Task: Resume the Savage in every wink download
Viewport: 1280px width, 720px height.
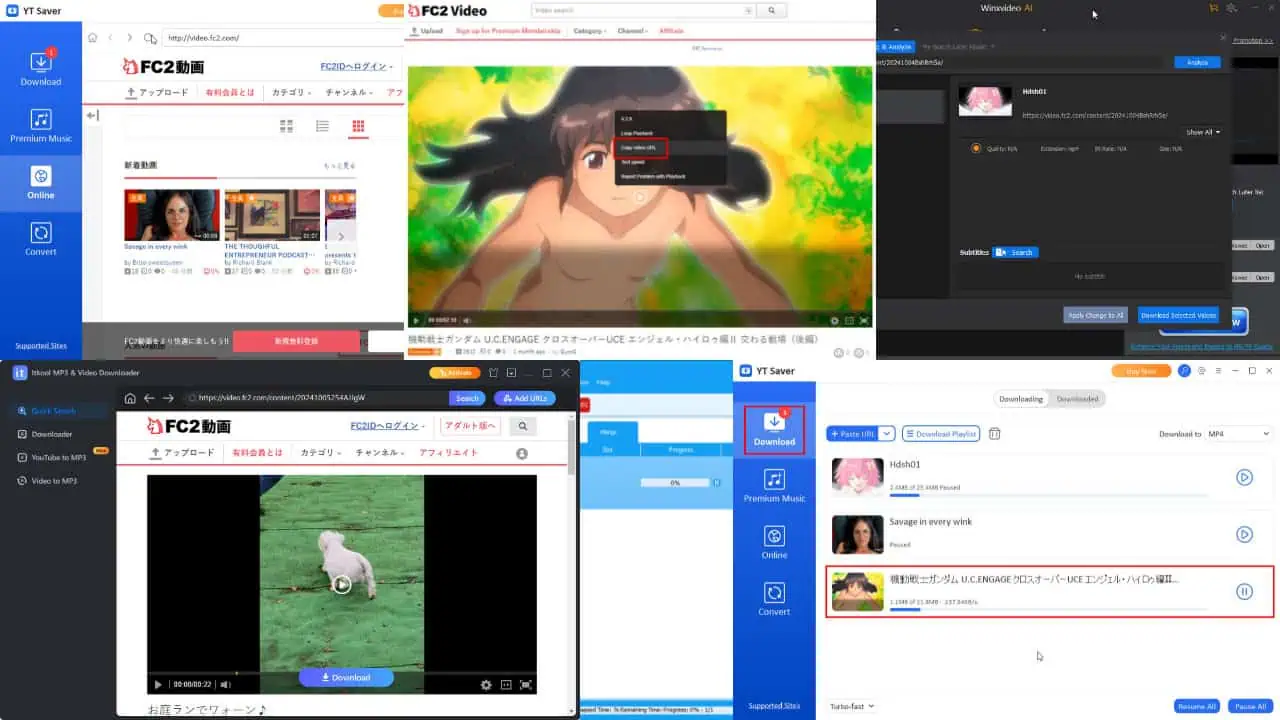Action: [1244, 534]
